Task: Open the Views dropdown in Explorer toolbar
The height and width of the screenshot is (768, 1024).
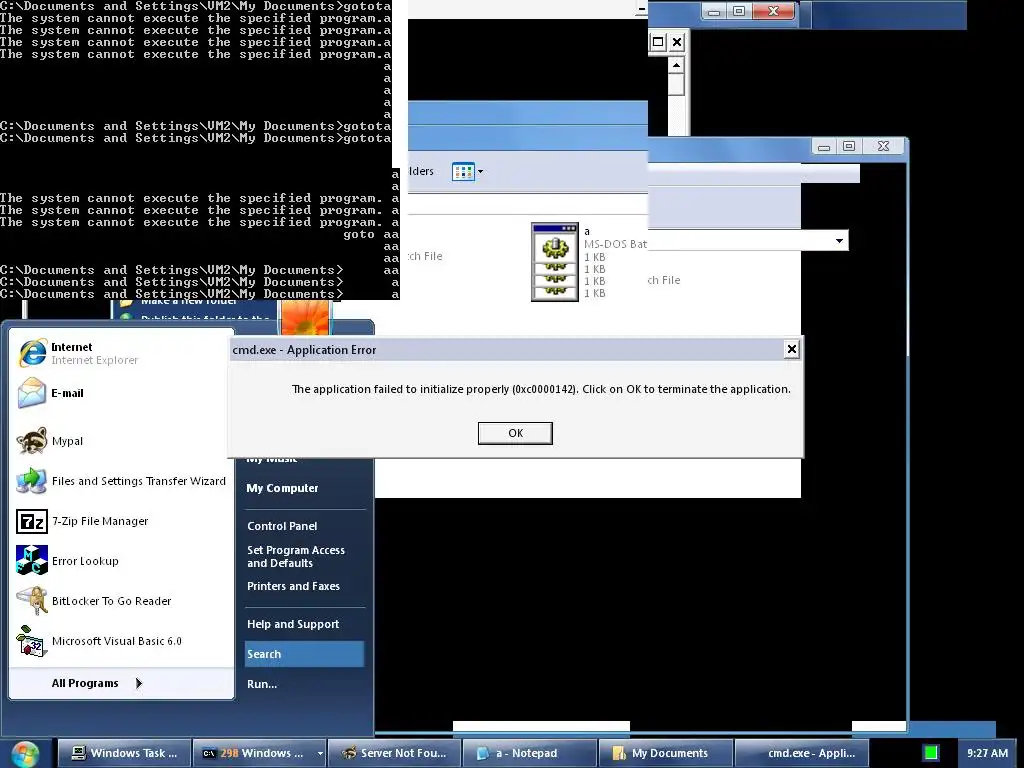Action: tap(468, 172)
